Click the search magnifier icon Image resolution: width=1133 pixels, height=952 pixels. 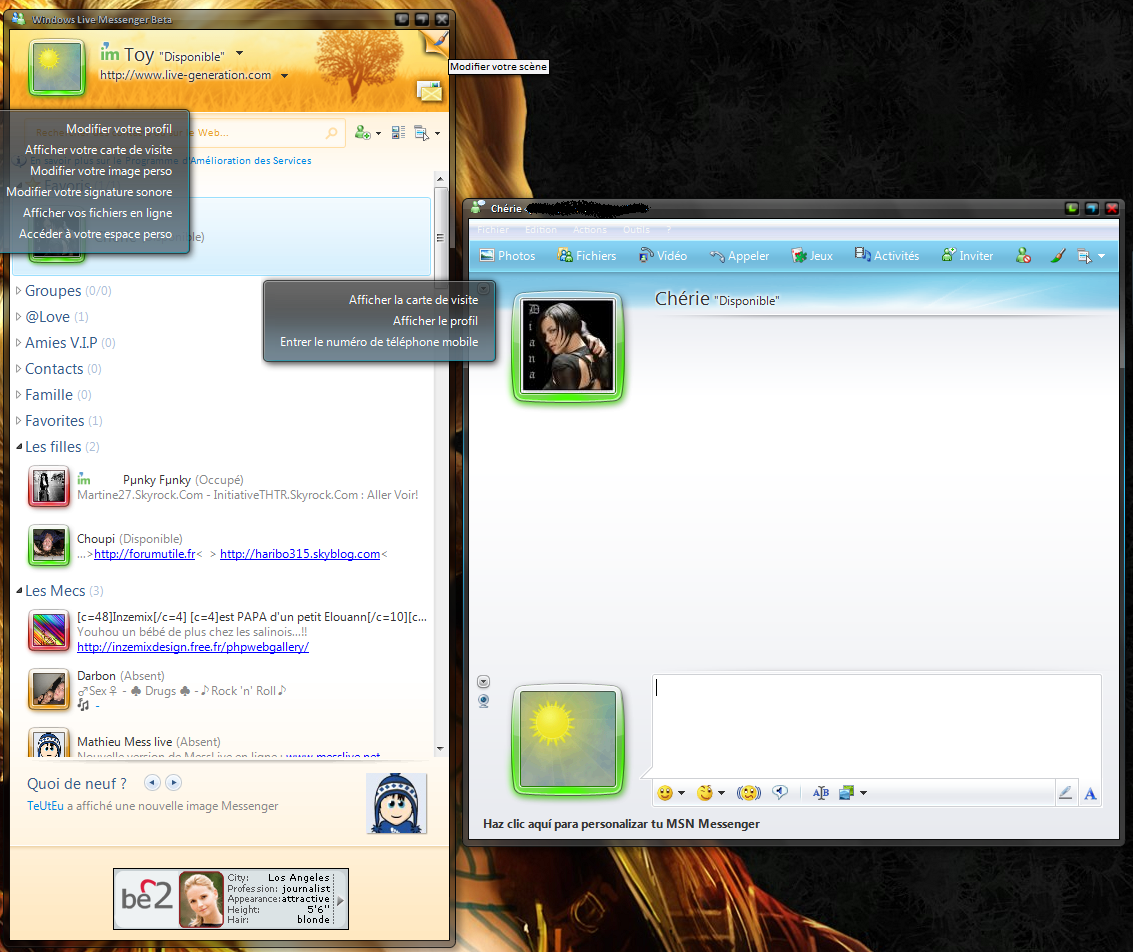pyautogui.click(x=332, y=133)
